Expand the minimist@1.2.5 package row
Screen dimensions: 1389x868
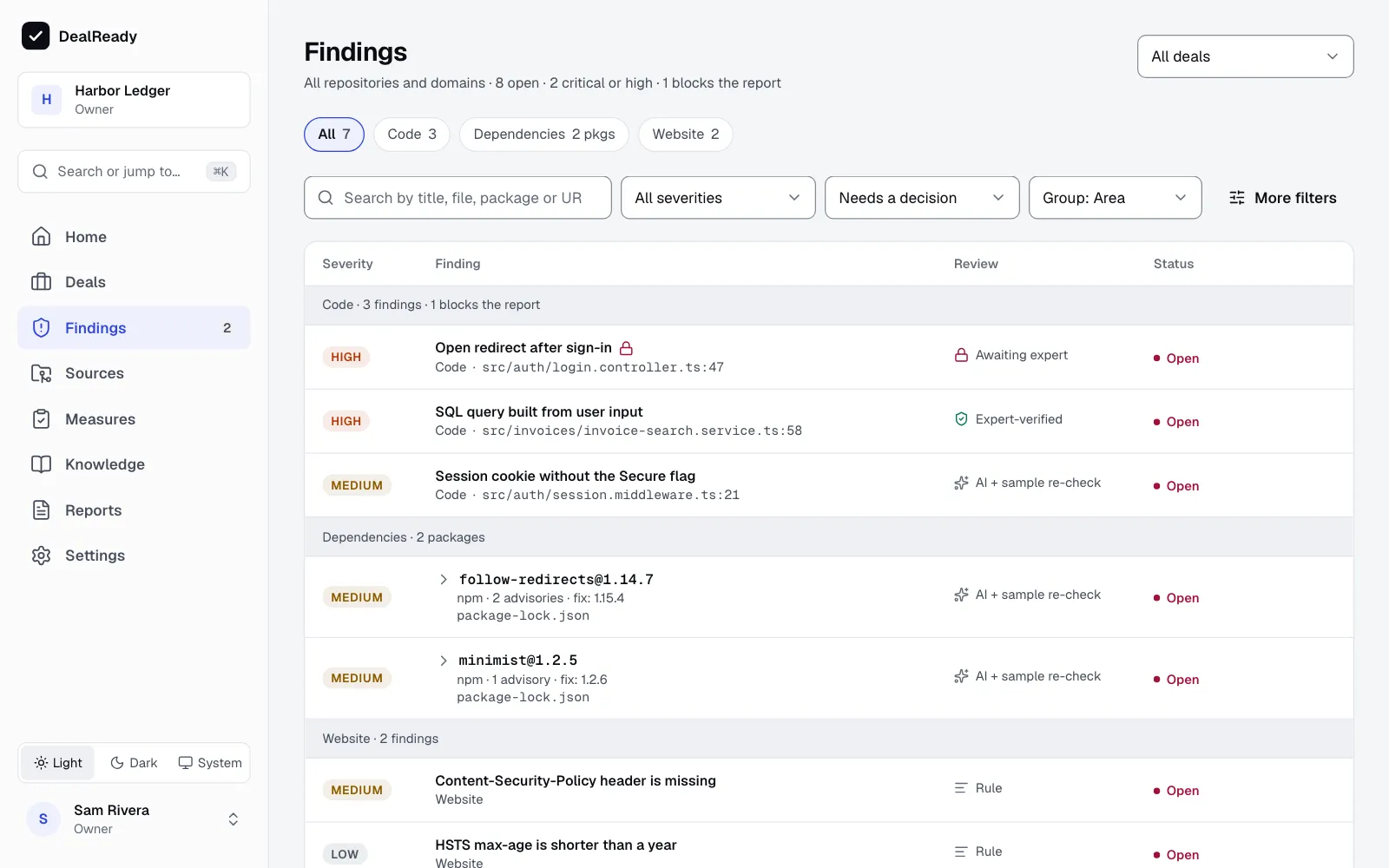point(444,661)
